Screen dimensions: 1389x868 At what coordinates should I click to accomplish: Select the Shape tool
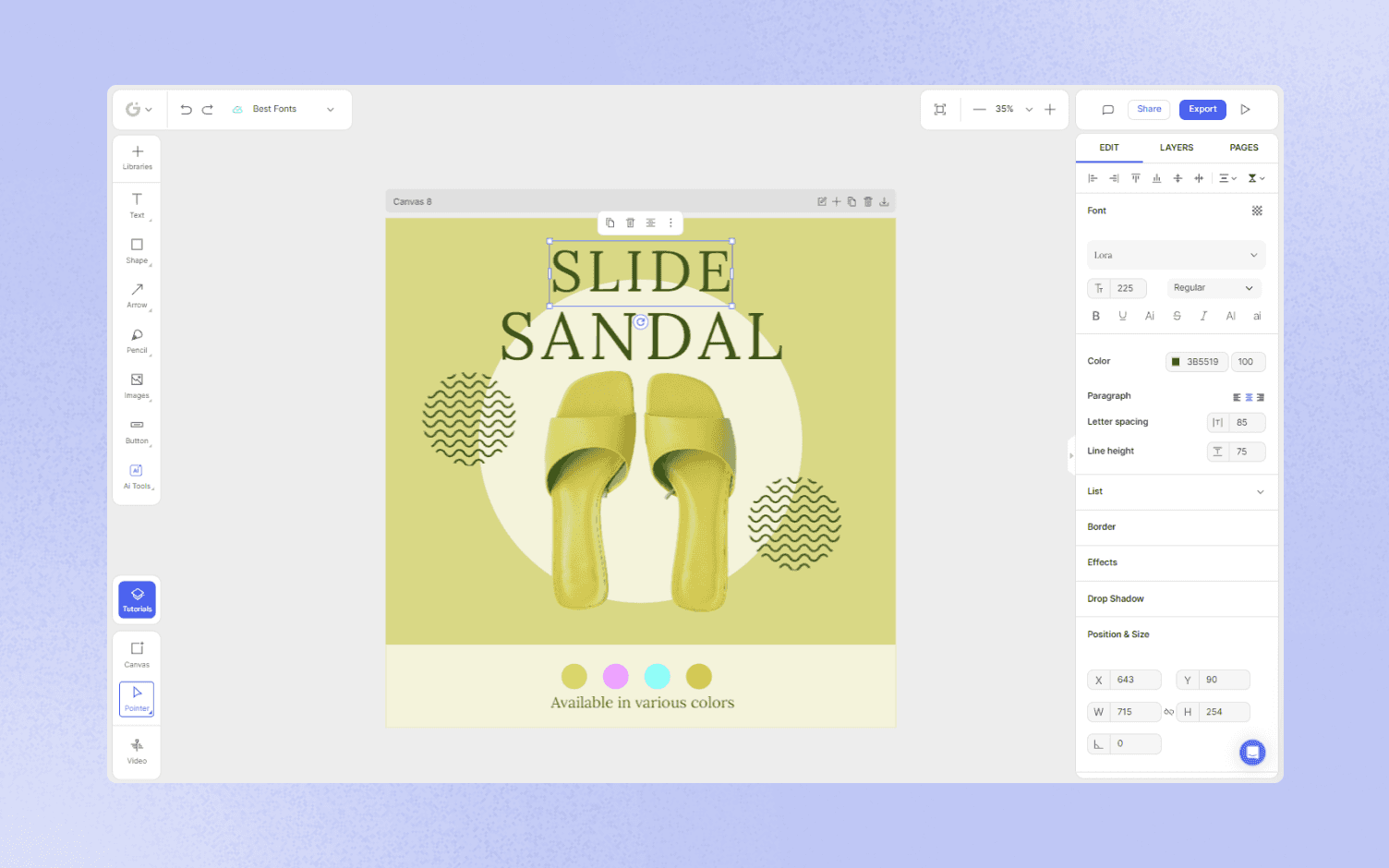click(137, 250)
